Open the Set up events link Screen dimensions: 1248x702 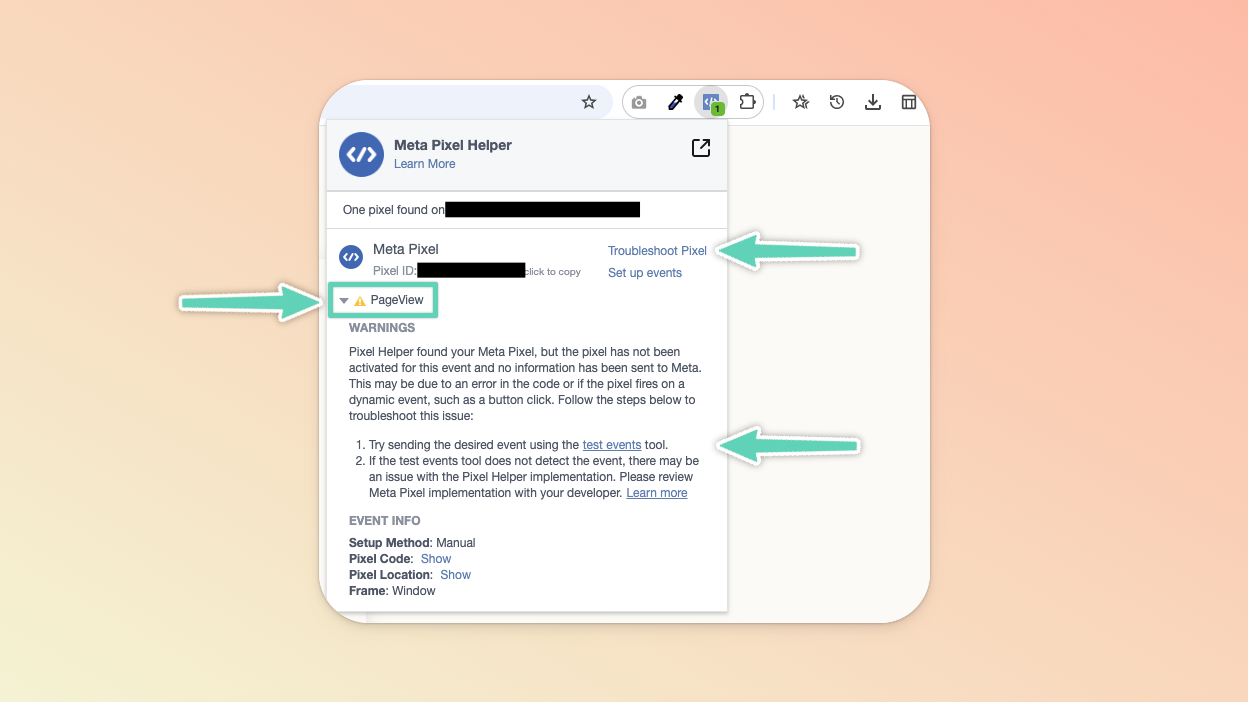(x=645, y=273)
